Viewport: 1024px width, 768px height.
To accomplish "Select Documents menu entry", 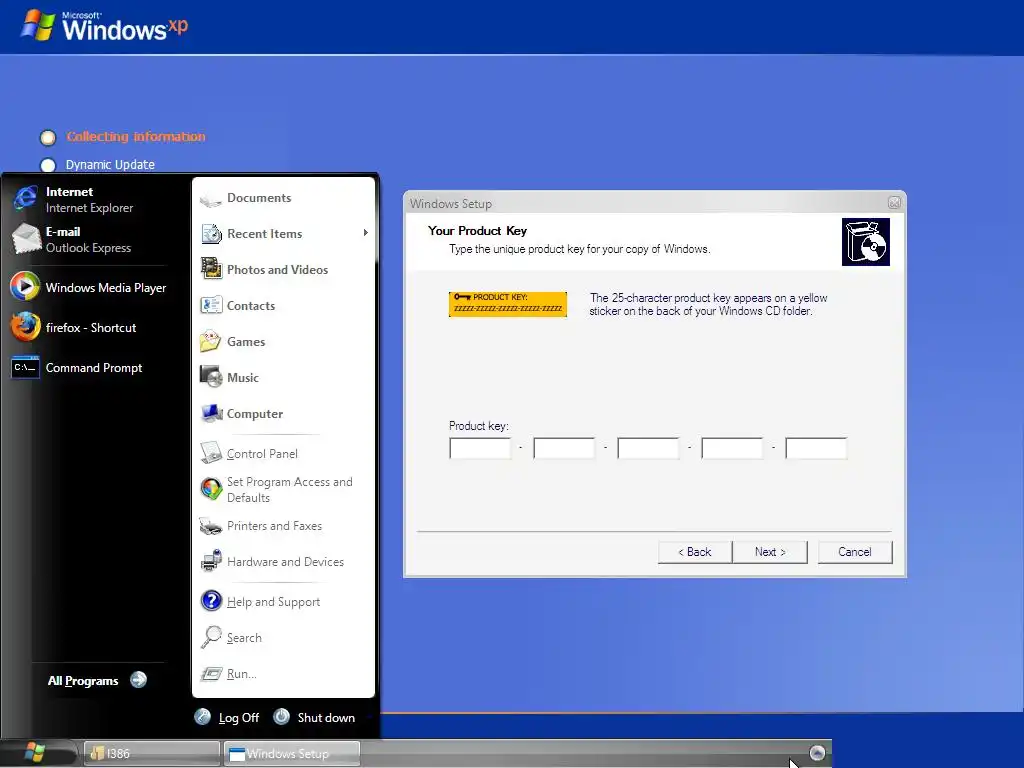I will point(284,198).
